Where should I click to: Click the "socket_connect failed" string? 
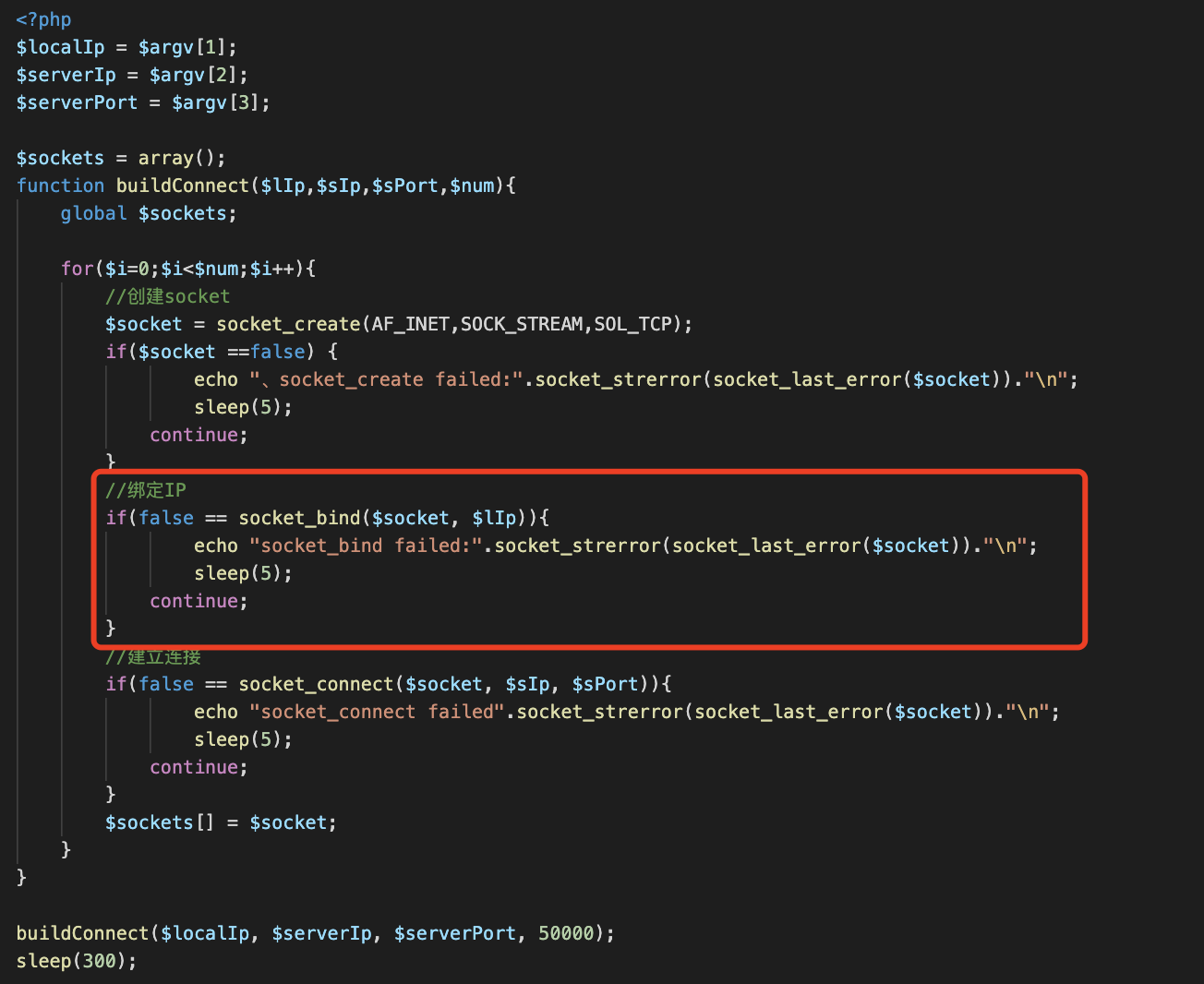378,712
